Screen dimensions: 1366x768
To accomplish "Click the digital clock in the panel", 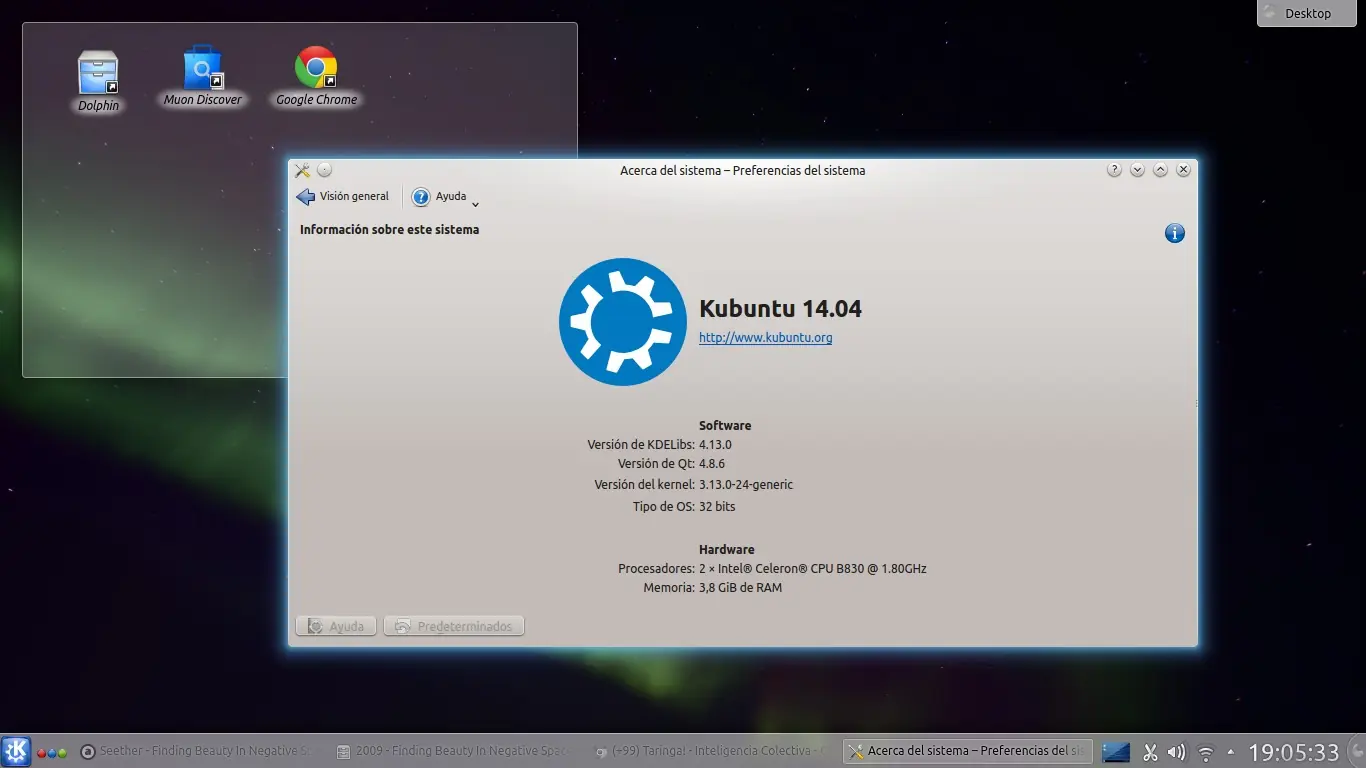I will click(1293, 752).
